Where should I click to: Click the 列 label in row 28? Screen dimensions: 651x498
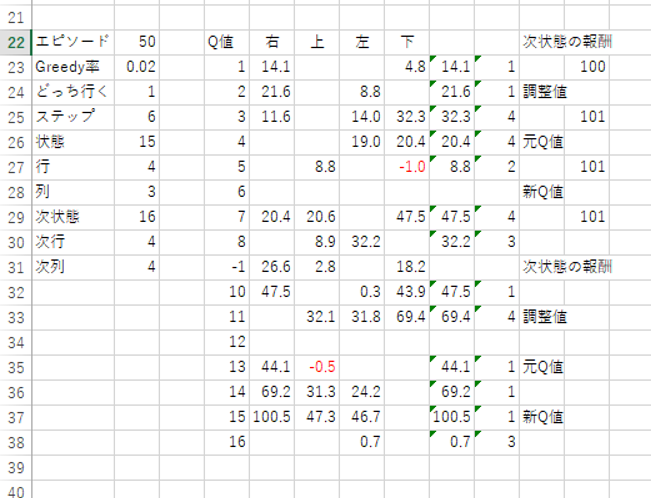pyautogui.click(x=73, y=192)
